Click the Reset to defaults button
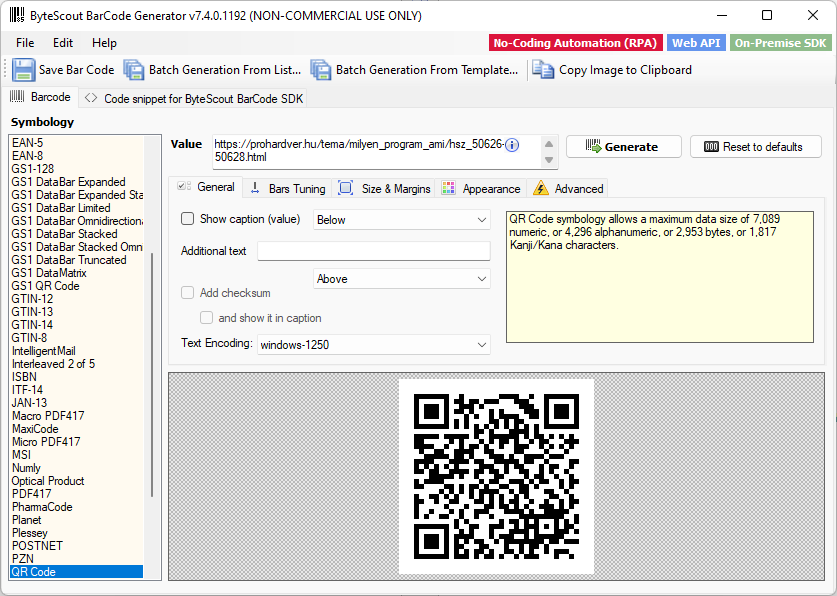 (755, 147)
